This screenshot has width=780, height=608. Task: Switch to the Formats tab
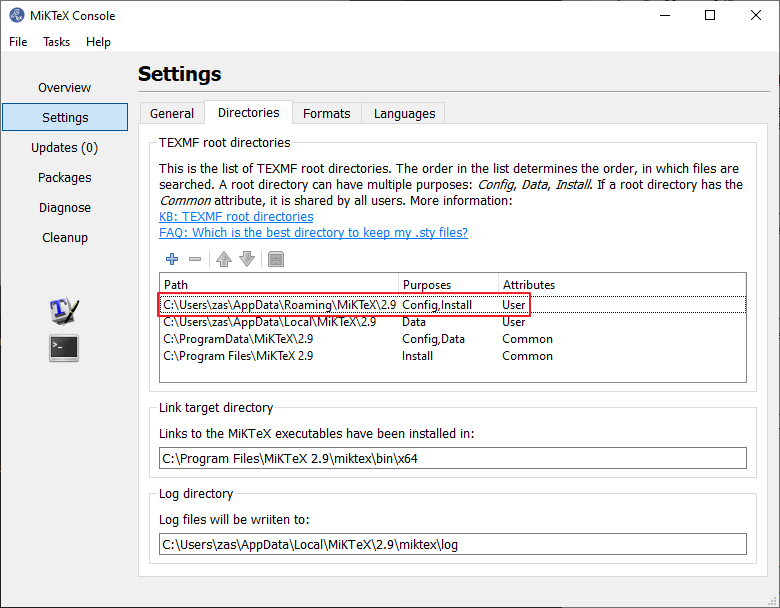[x=326, y=113]
